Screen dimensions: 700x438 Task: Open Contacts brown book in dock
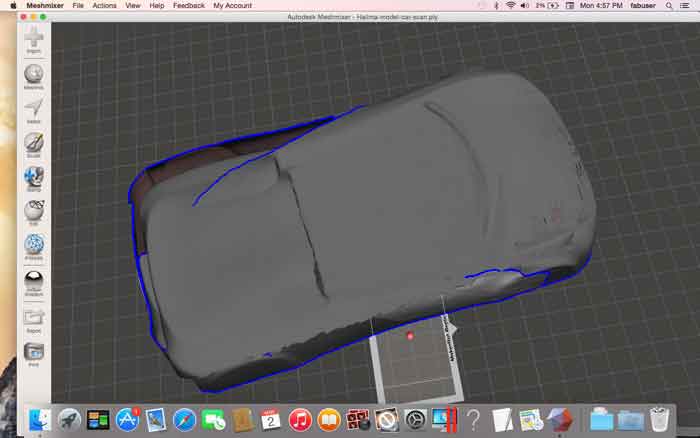pos(242,420)
